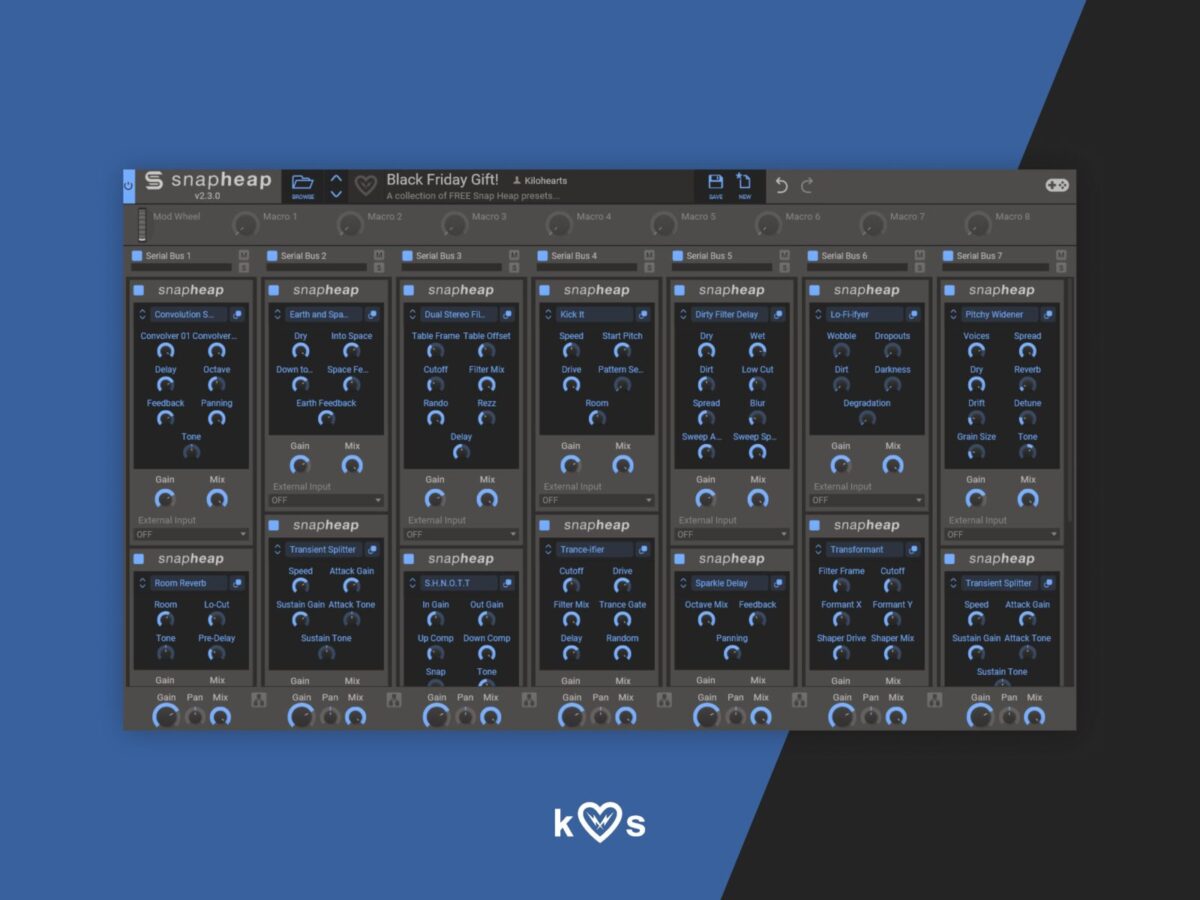This screenshot has width=1200, height=900.
Task: Open editor icon beside Kick It preset
Action: 642,315
